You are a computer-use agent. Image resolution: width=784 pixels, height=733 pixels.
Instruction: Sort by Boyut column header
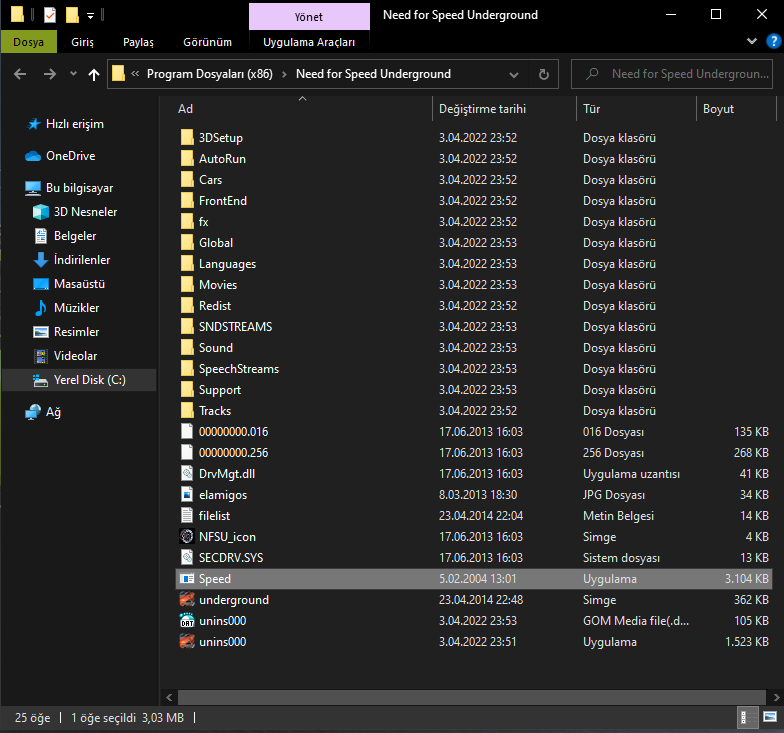(736, 109)
